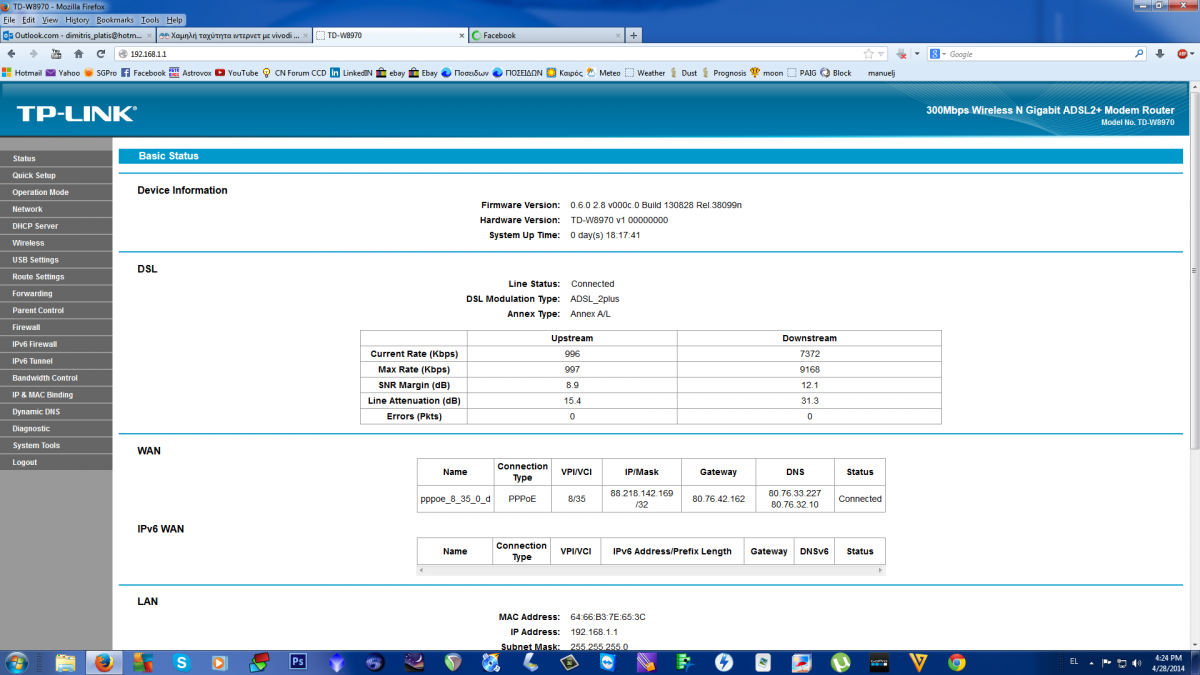Open Route Settings in sidebar

coord(56,277)
